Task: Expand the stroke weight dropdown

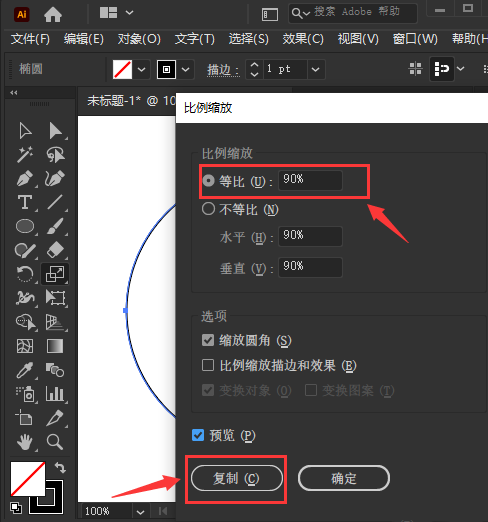Action: tap(316, 69)
